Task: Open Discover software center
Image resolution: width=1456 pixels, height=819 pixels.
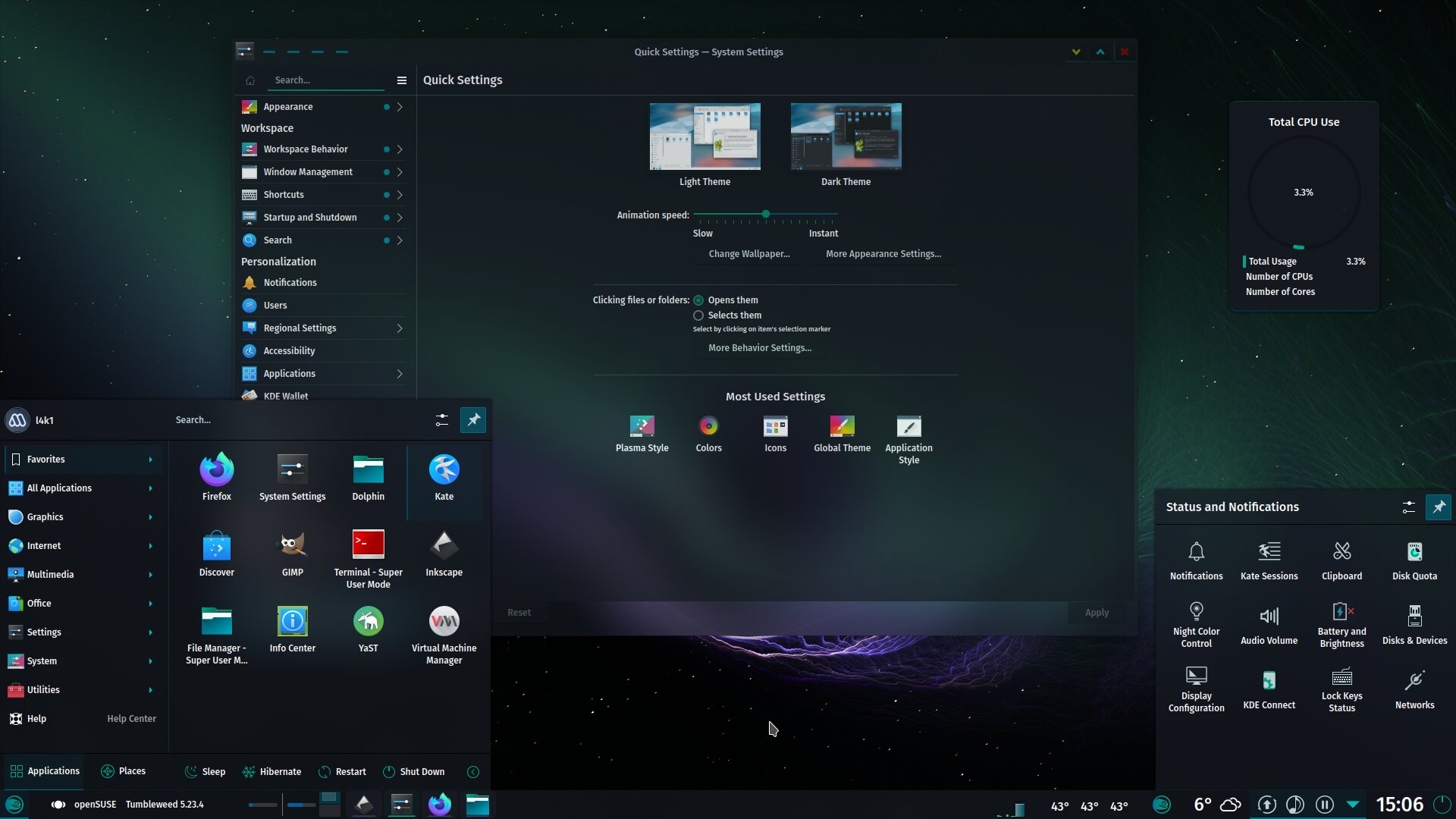Action: [217, 553]
